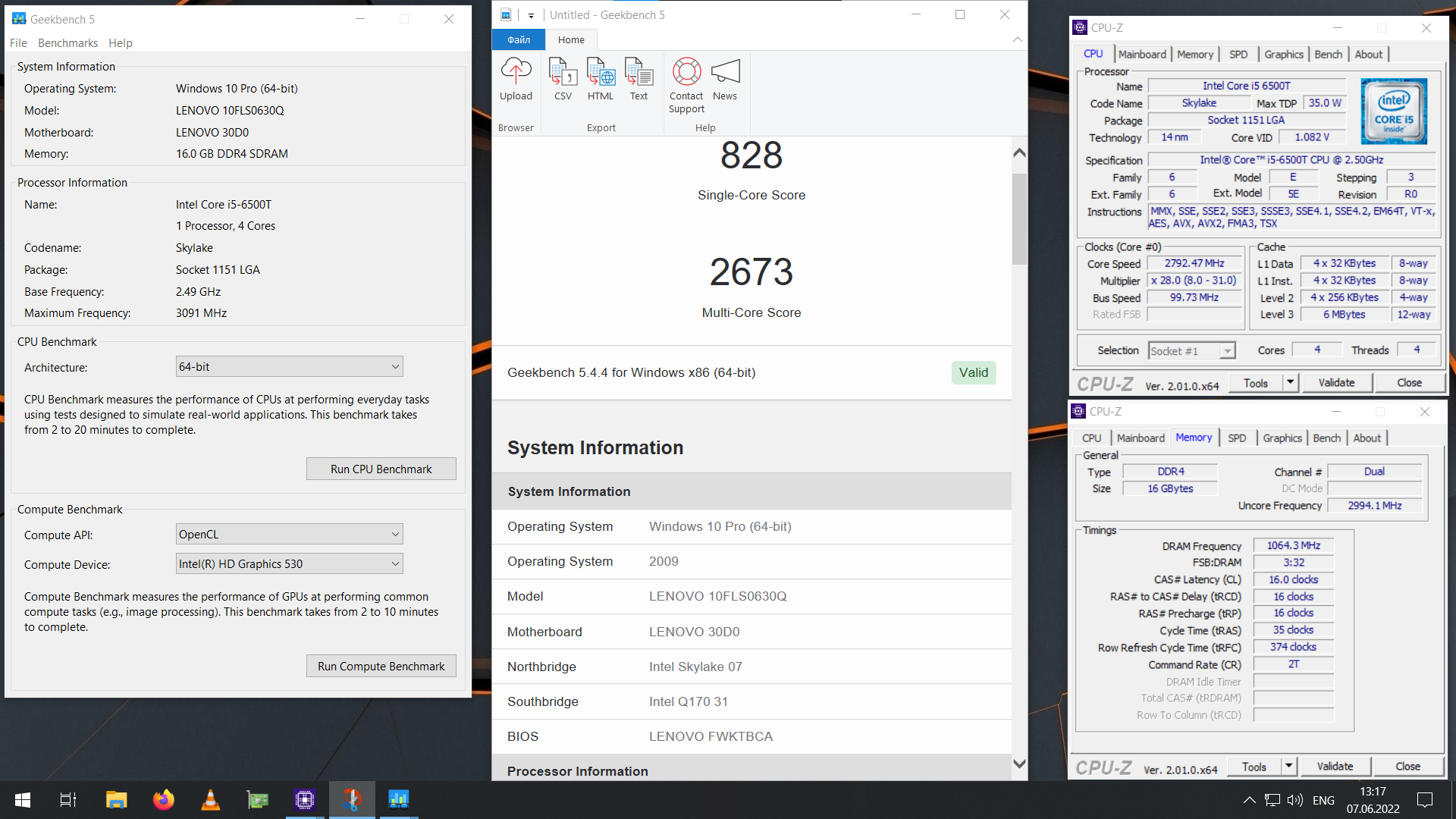Export results as Text
Viewport: 1456px width, 819px height.
[x=639, y=80]
